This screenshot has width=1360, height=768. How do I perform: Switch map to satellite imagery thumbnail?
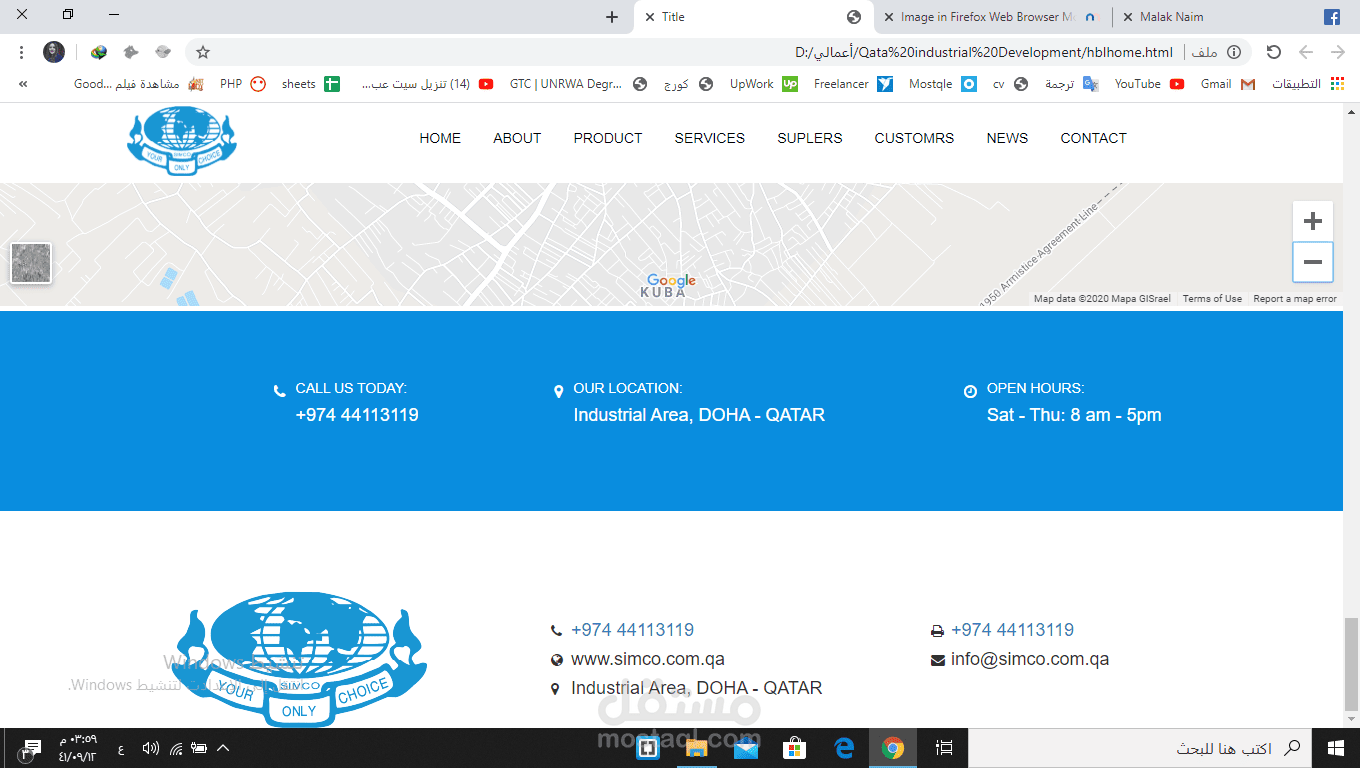pyautogui.click(x=31, y=263)
